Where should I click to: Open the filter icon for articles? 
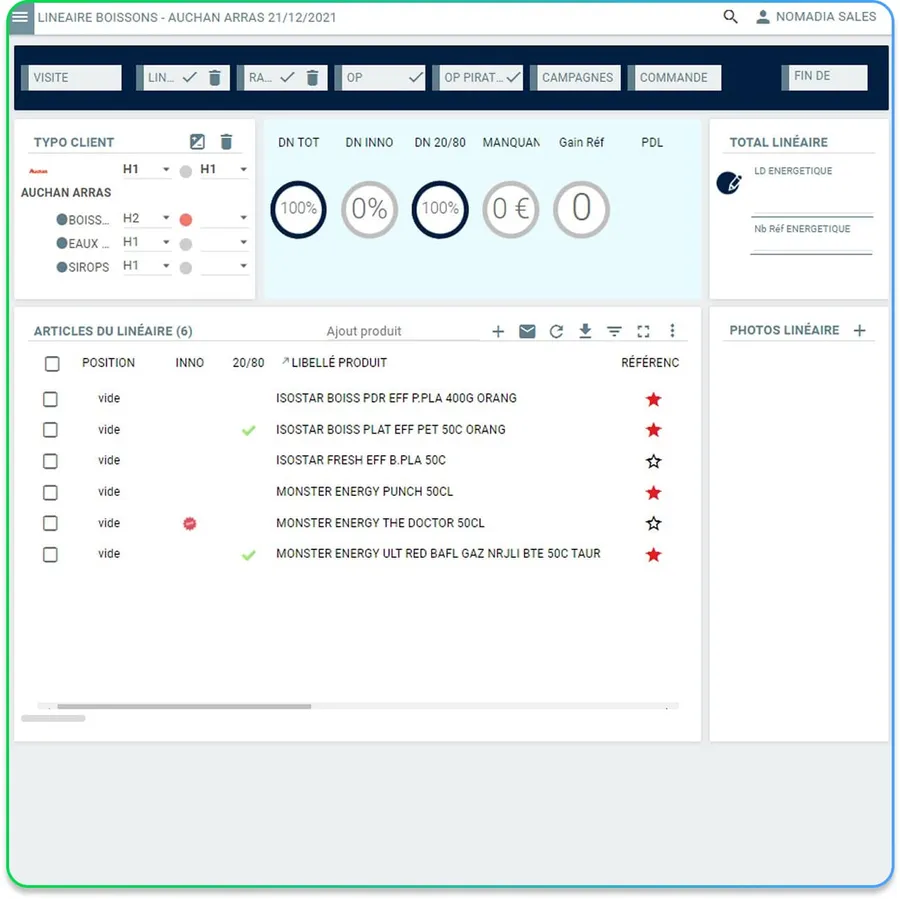pyautogui.click(x=614, y=331)
